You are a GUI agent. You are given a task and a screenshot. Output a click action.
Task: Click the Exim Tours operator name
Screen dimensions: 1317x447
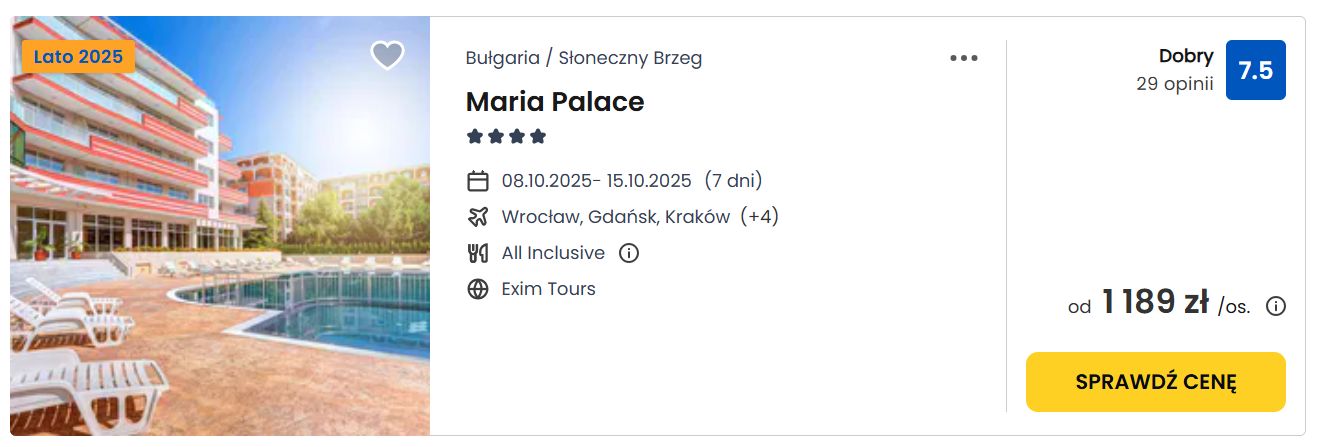[549, 289]
